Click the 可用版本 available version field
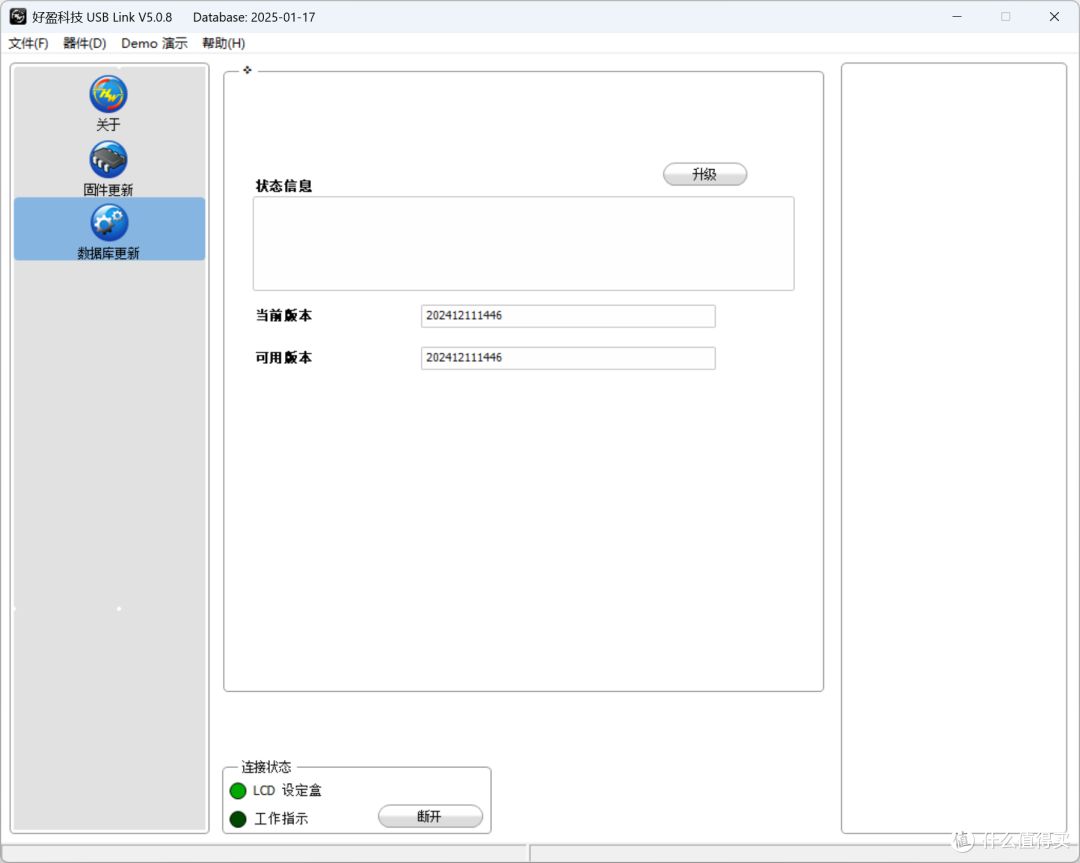 click(x=568, y=358)
